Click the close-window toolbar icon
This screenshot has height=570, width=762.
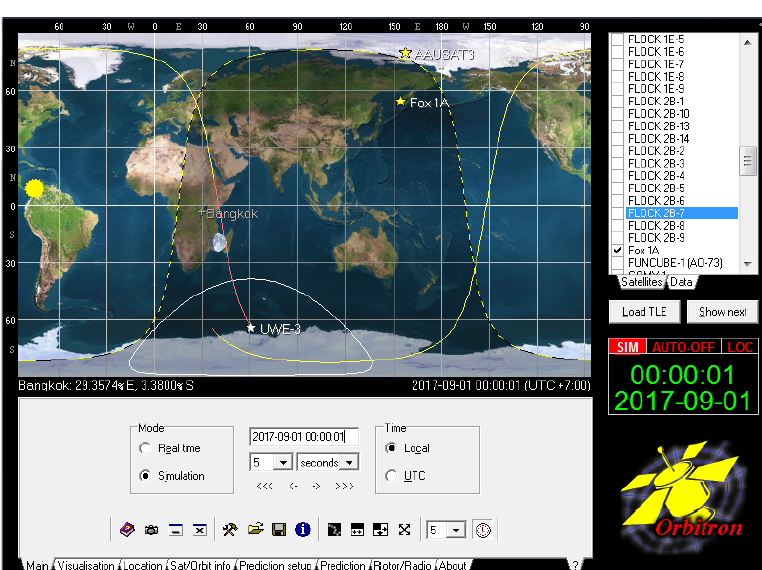click(199, 529)
